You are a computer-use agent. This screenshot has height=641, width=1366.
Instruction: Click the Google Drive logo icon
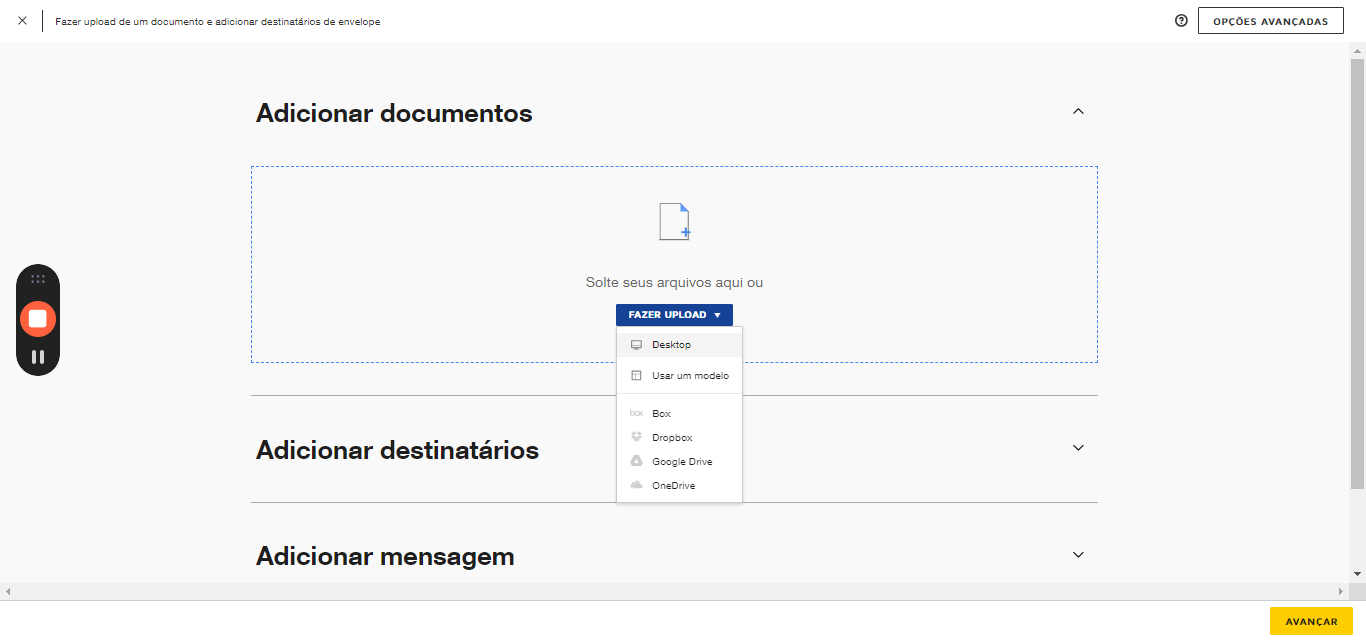click(636, 462)
